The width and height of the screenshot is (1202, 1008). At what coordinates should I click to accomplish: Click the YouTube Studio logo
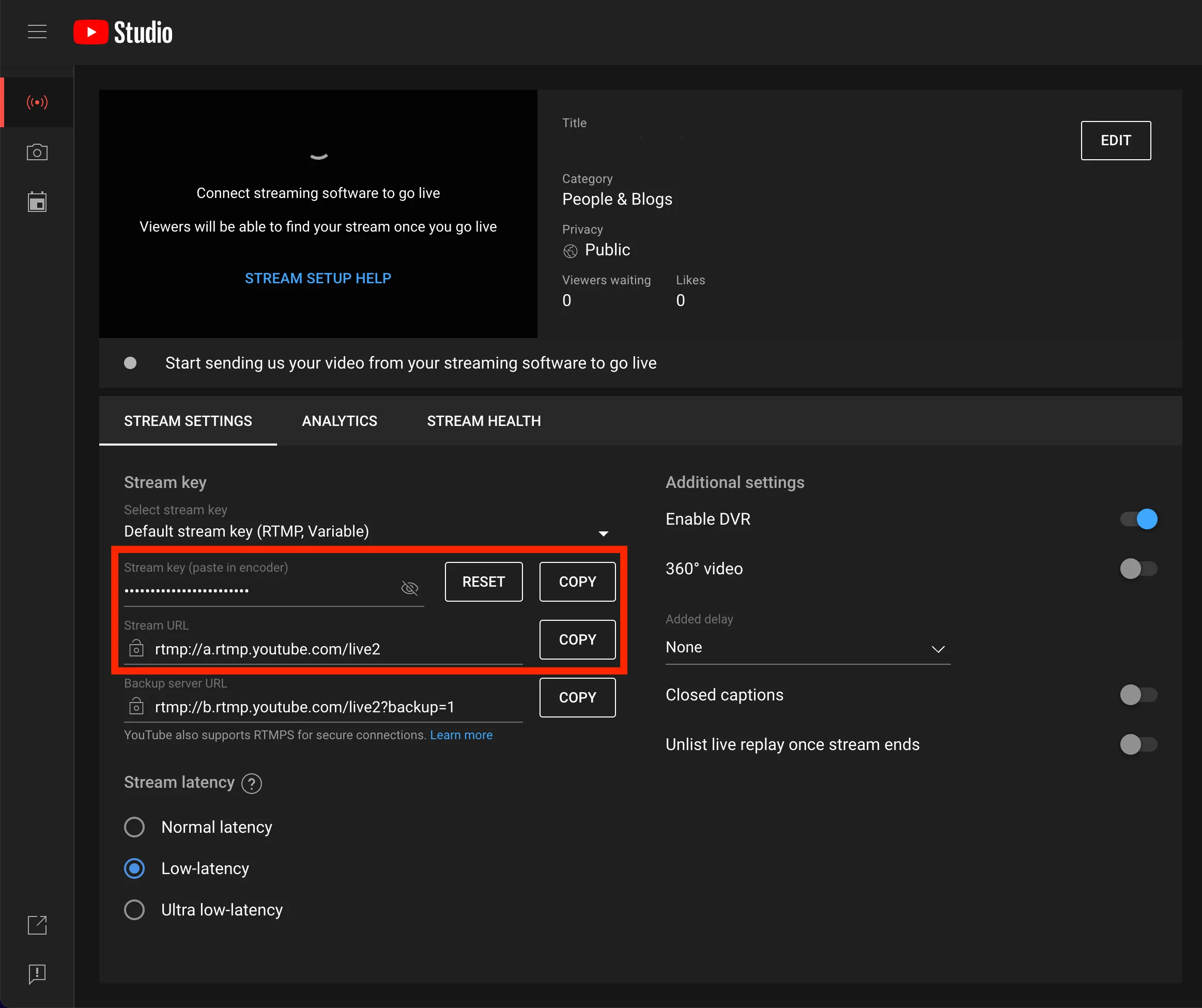click(x=123, y=32)
